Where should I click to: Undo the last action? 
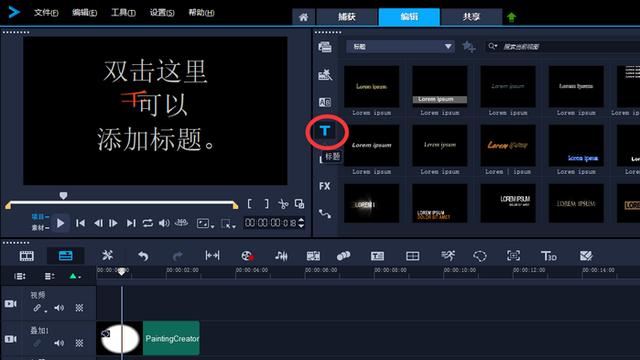[143, 256]
